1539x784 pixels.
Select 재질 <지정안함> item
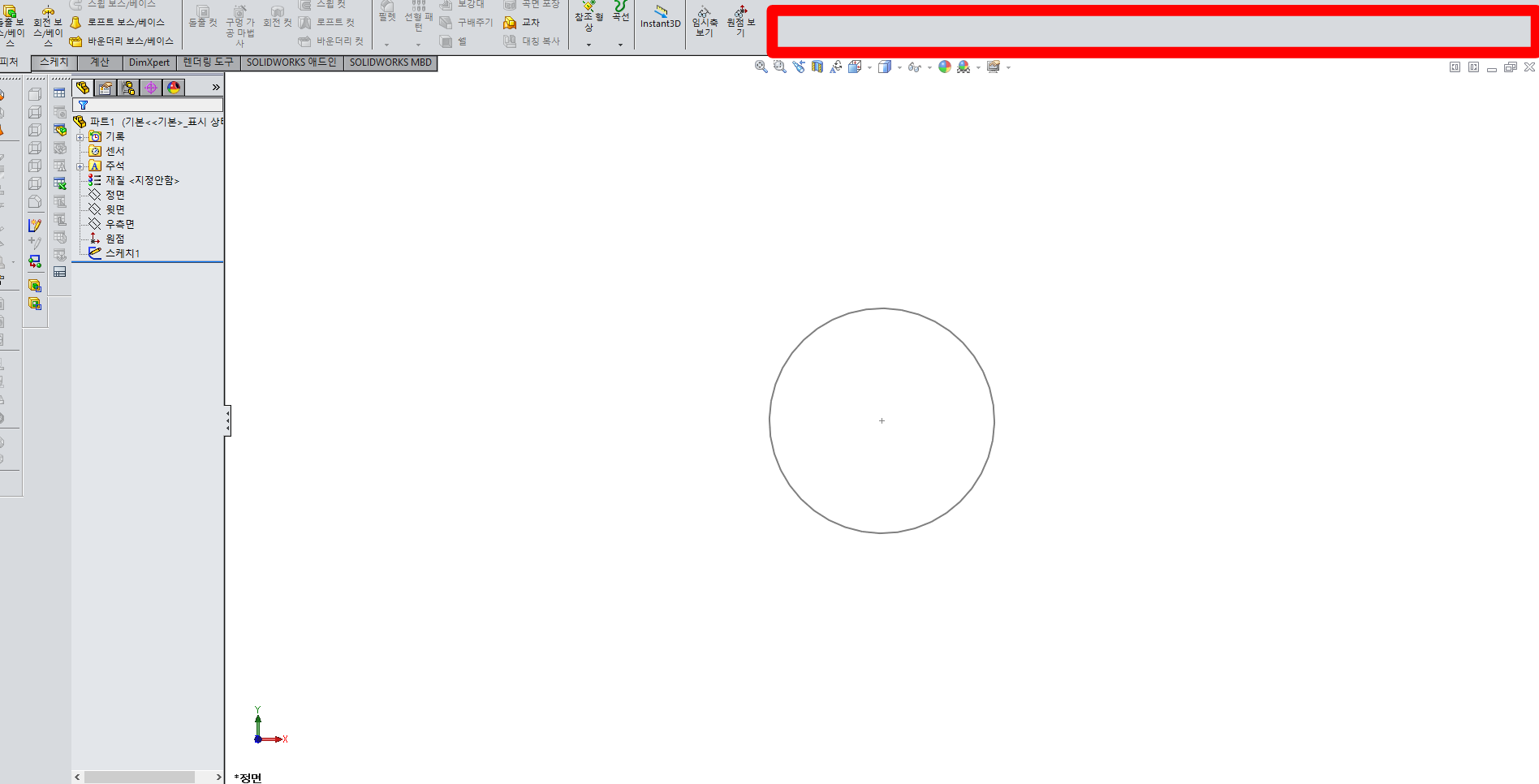134,180
